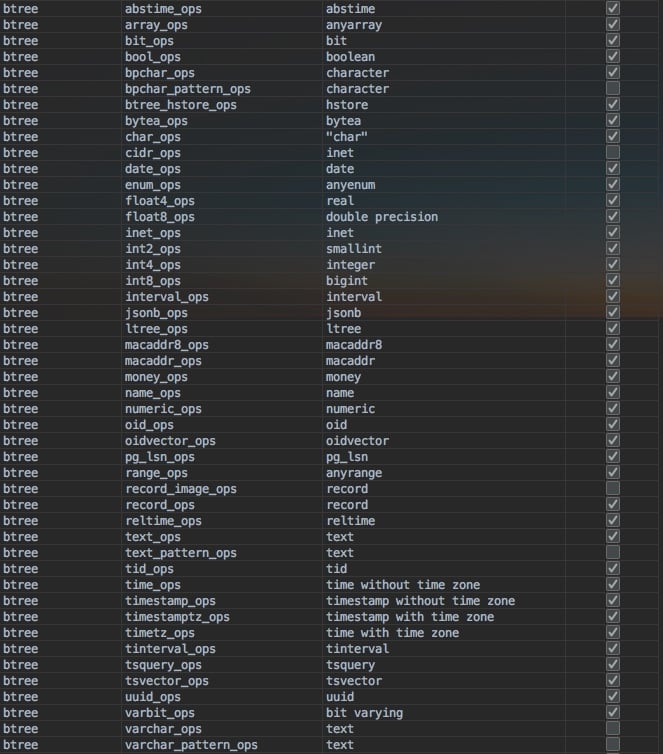
Task: Select the "timestamp without time zone" cell
Action: [420, 601]
